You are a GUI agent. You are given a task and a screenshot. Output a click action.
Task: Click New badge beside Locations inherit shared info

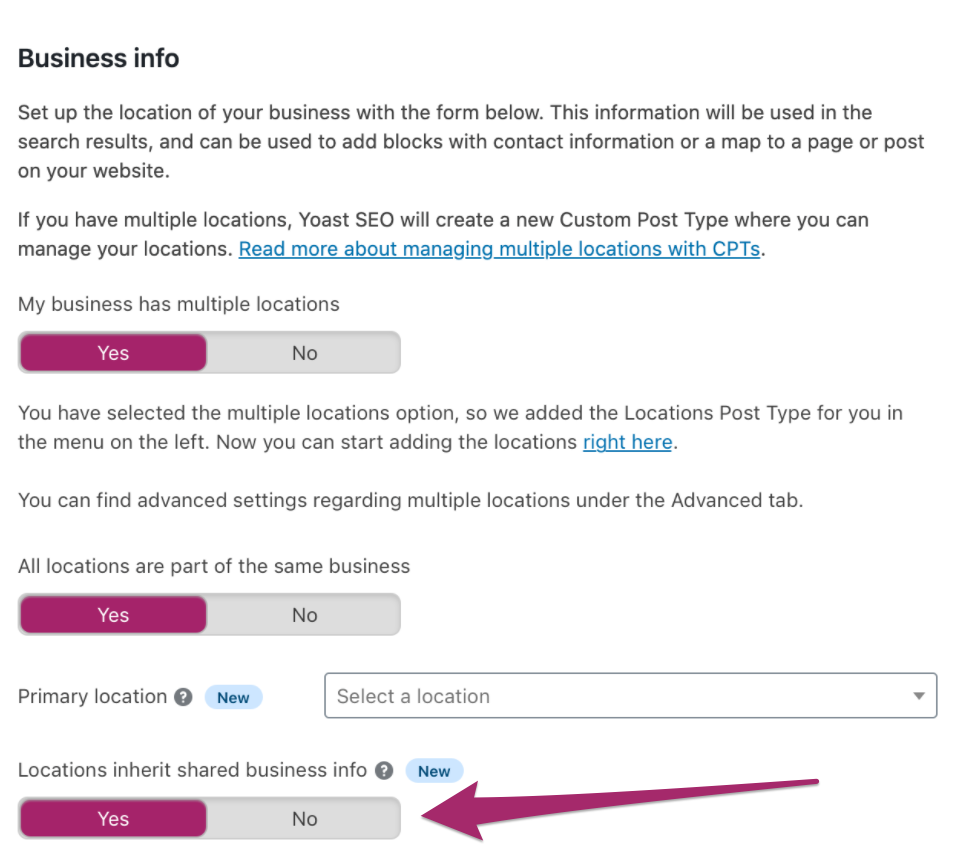click(434, 771)
